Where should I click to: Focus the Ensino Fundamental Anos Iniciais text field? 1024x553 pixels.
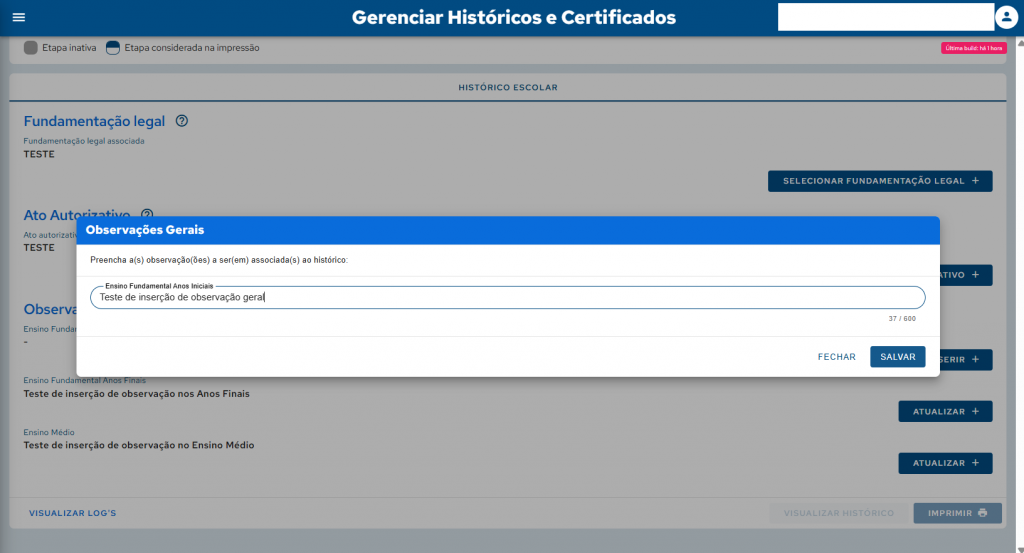(507, 297)
